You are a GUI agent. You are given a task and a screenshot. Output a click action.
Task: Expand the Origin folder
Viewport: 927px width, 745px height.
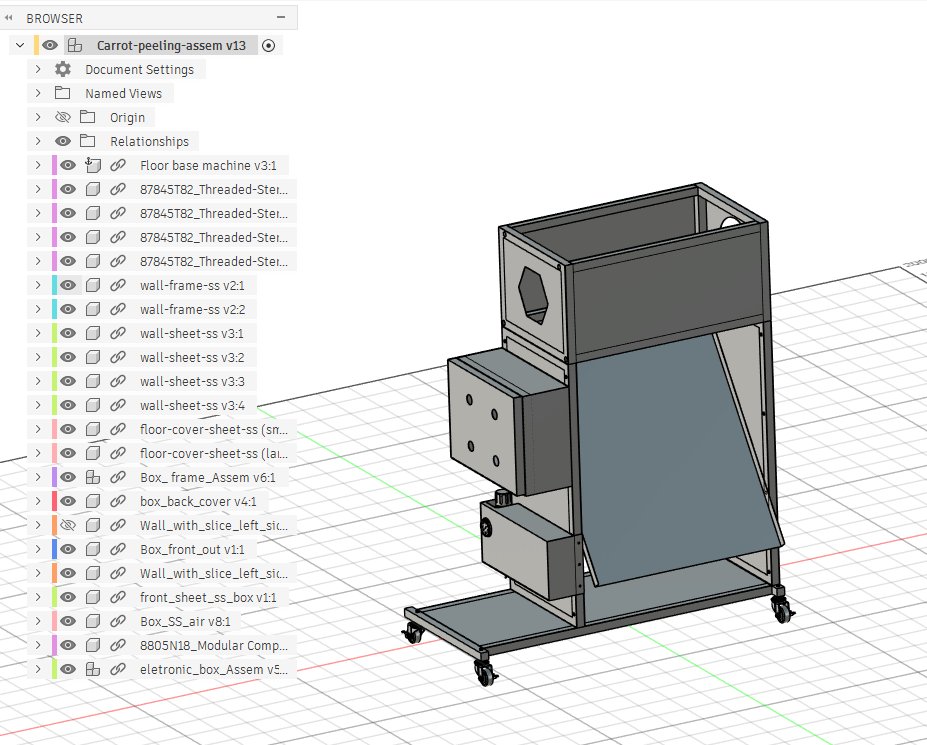(x=38, y=117)
